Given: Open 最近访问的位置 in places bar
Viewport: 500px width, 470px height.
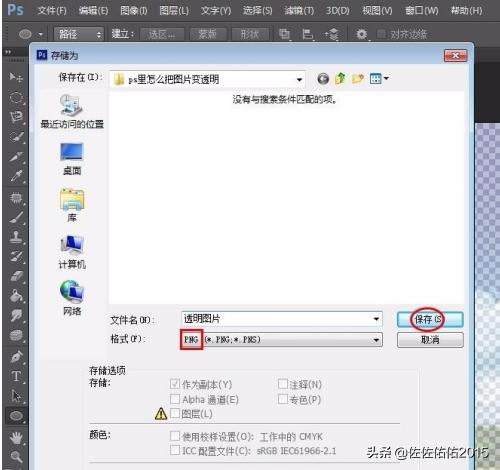Looking at the screenshot, I should coord(72,111).
